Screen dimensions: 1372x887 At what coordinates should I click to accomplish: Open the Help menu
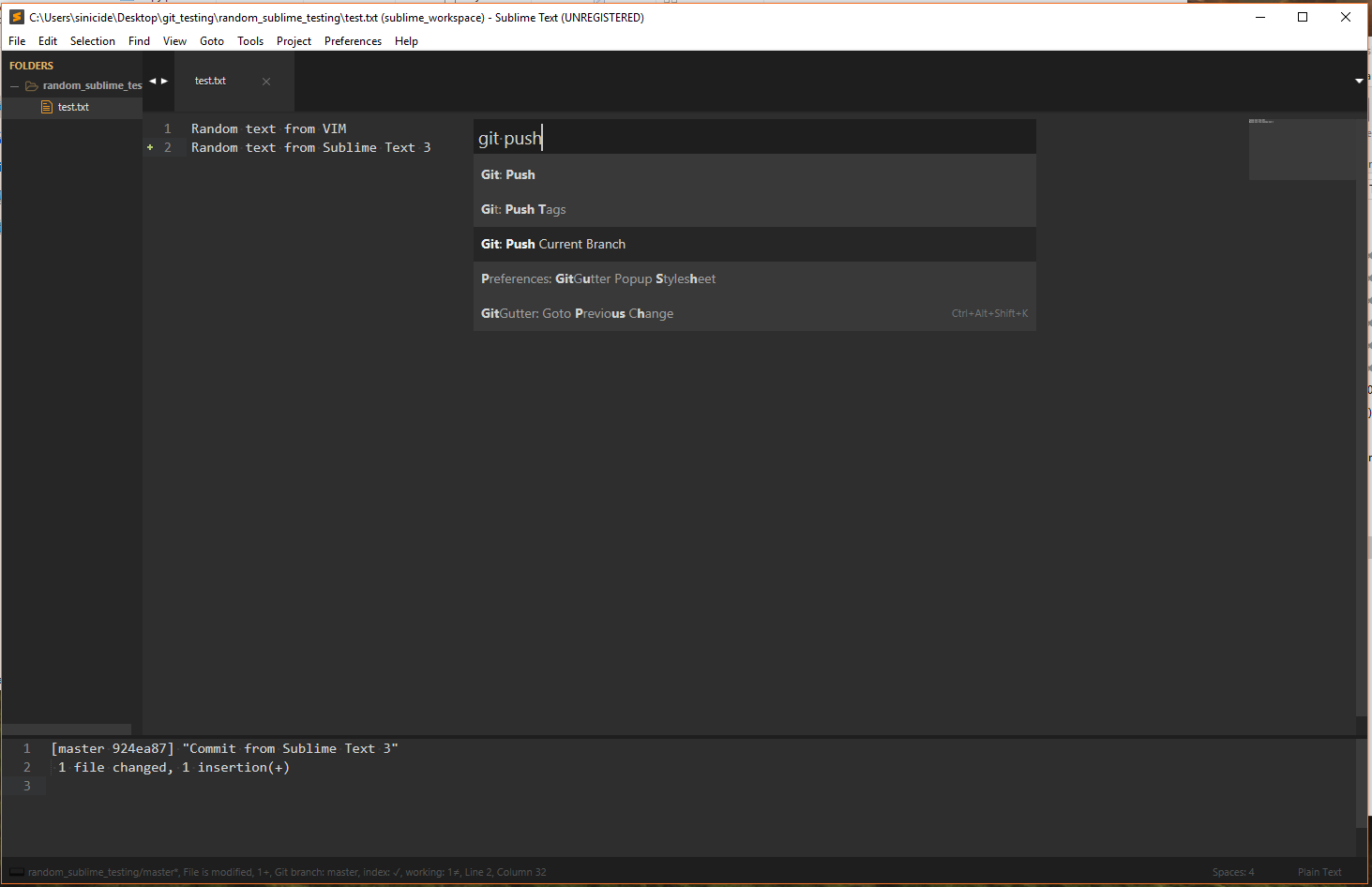tap(406, 41)
